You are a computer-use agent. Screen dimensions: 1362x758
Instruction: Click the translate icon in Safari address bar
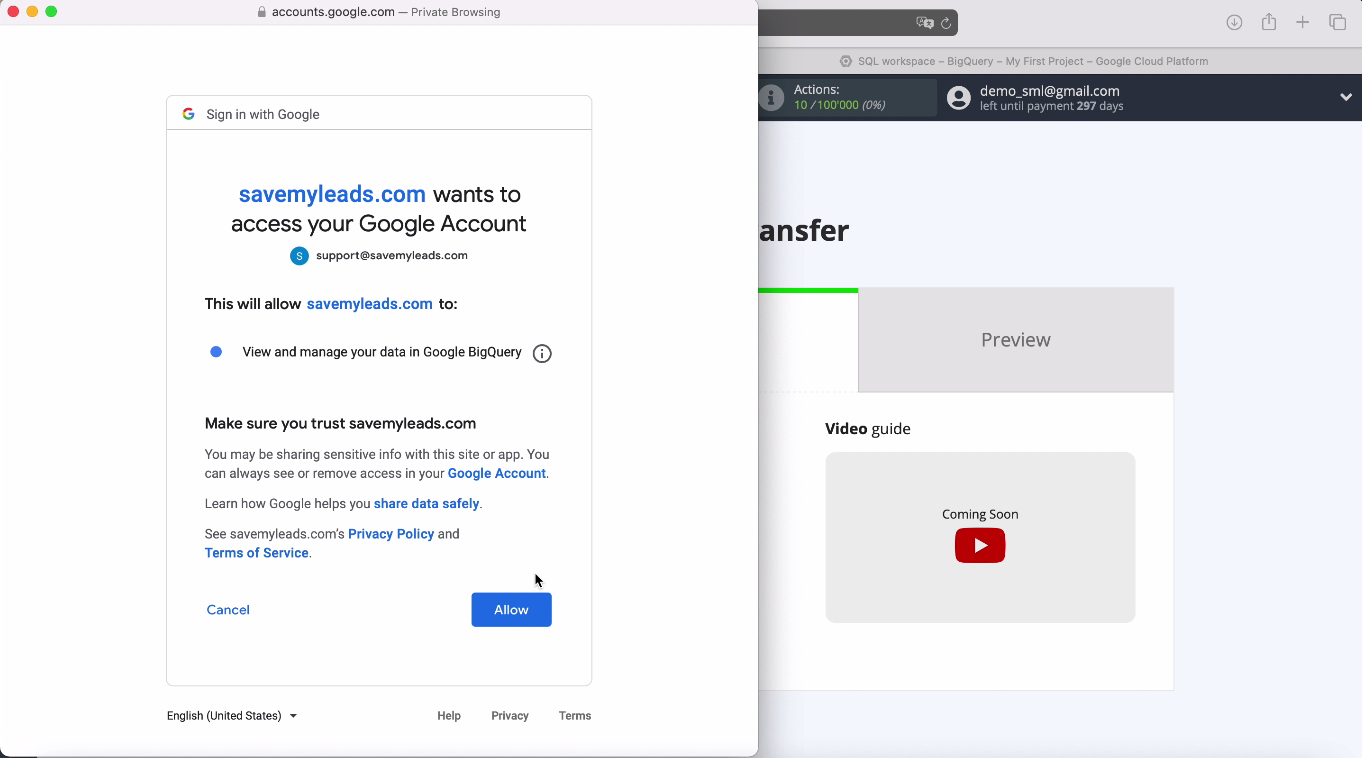click(x=925, y=22)
